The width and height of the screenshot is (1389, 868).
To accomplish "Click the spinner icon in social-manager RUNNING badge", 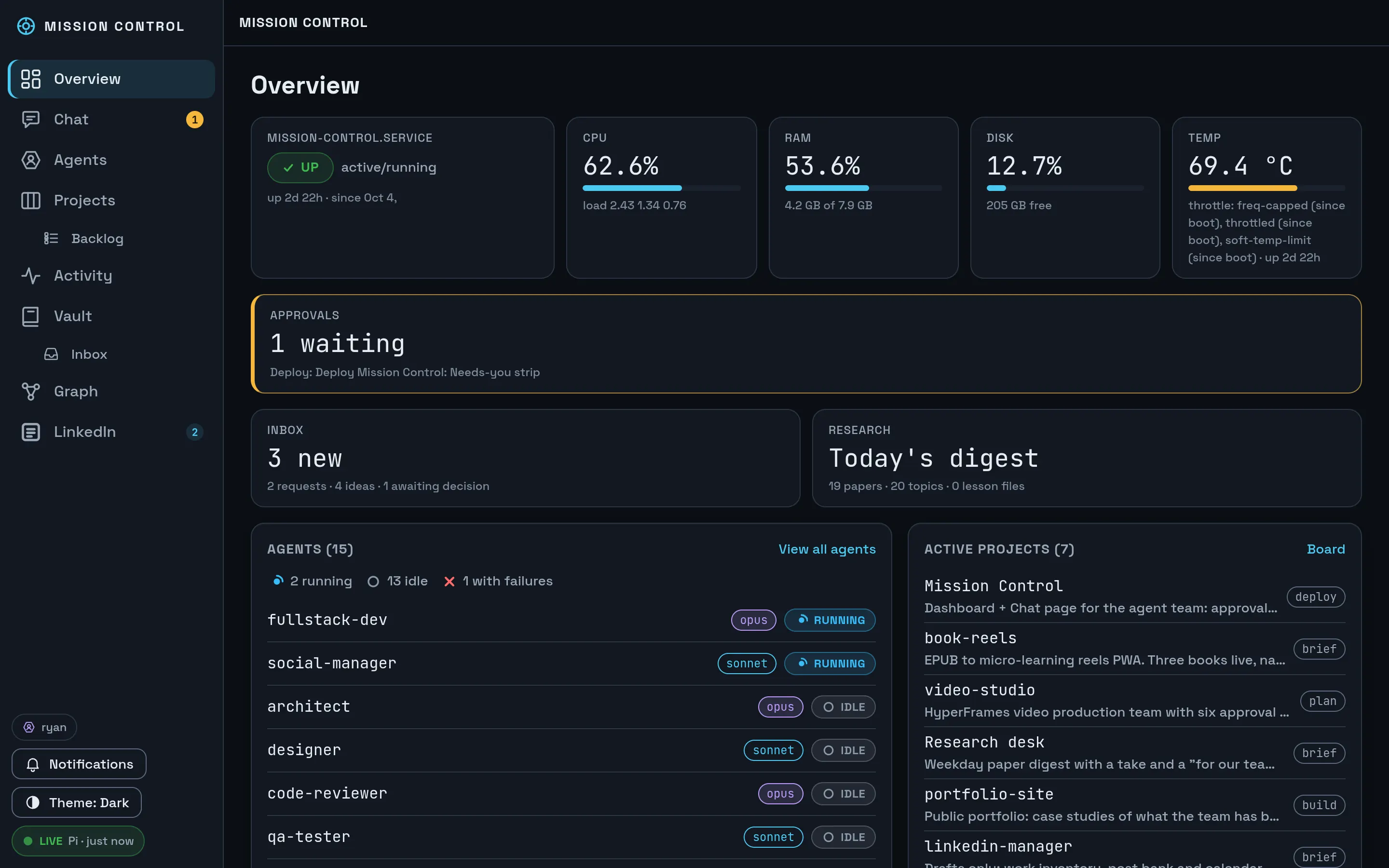I will click(x=803, y=663).
